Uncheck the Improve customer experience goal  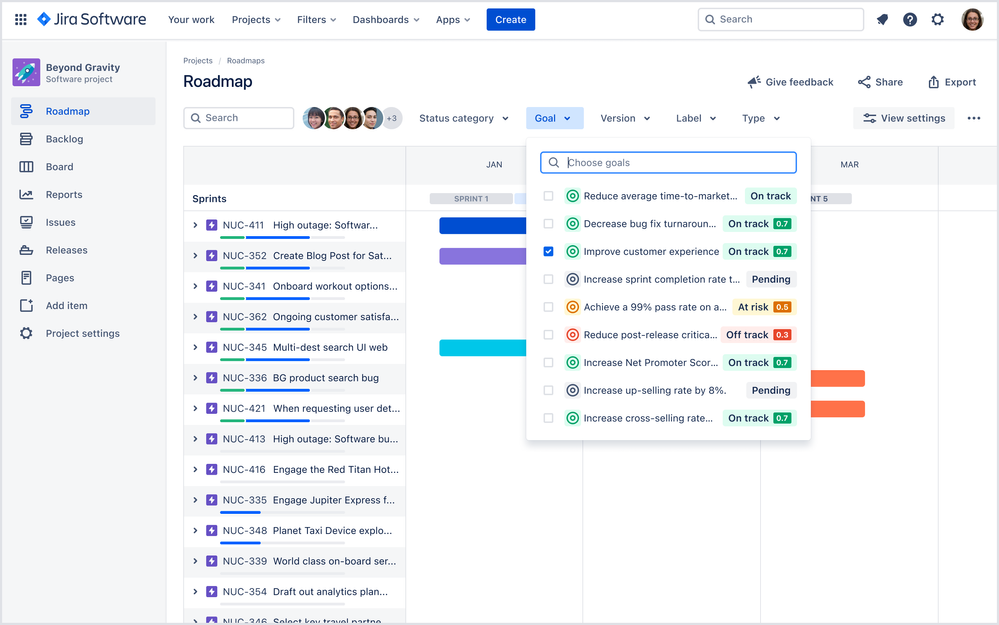(x=548, y=251)
